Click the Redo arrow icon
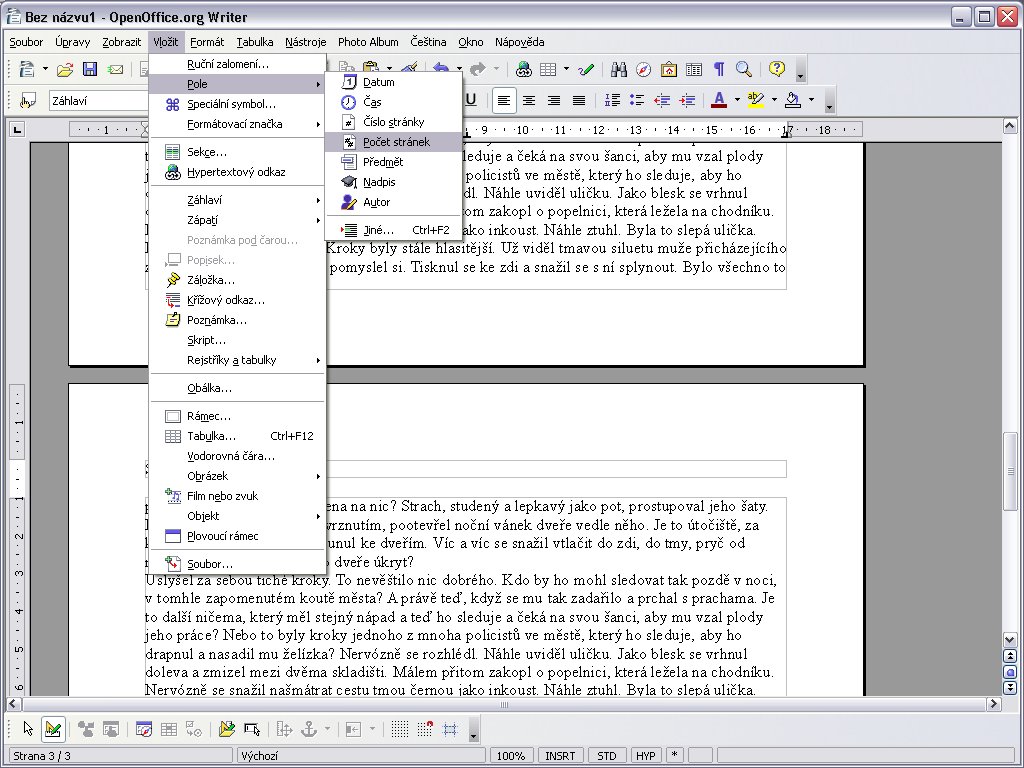This screenshot has width=1024, height=768. [478, 69]
